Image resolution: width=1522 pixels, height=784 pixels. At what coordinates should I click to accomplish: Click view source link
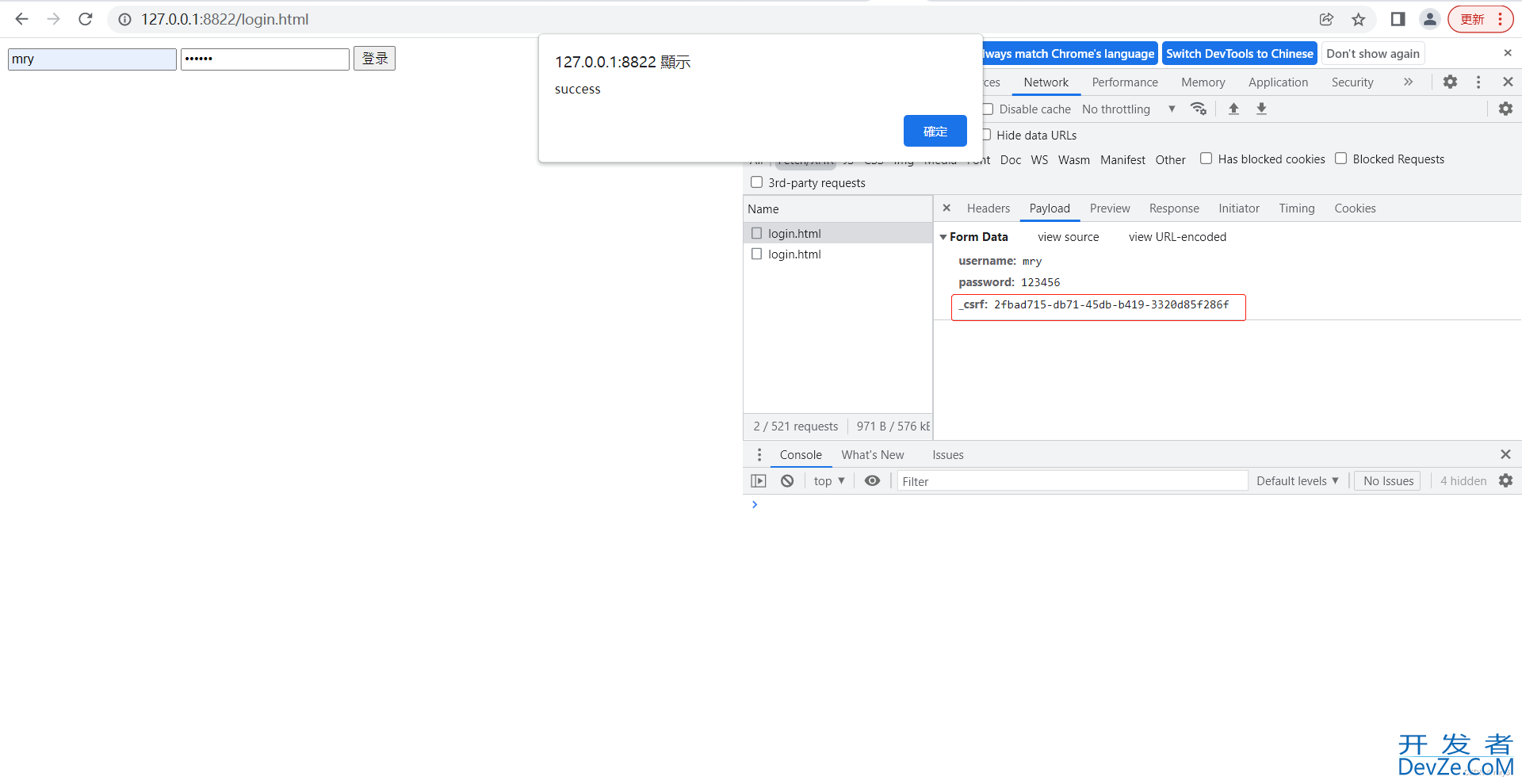(x=1068, y=236)
